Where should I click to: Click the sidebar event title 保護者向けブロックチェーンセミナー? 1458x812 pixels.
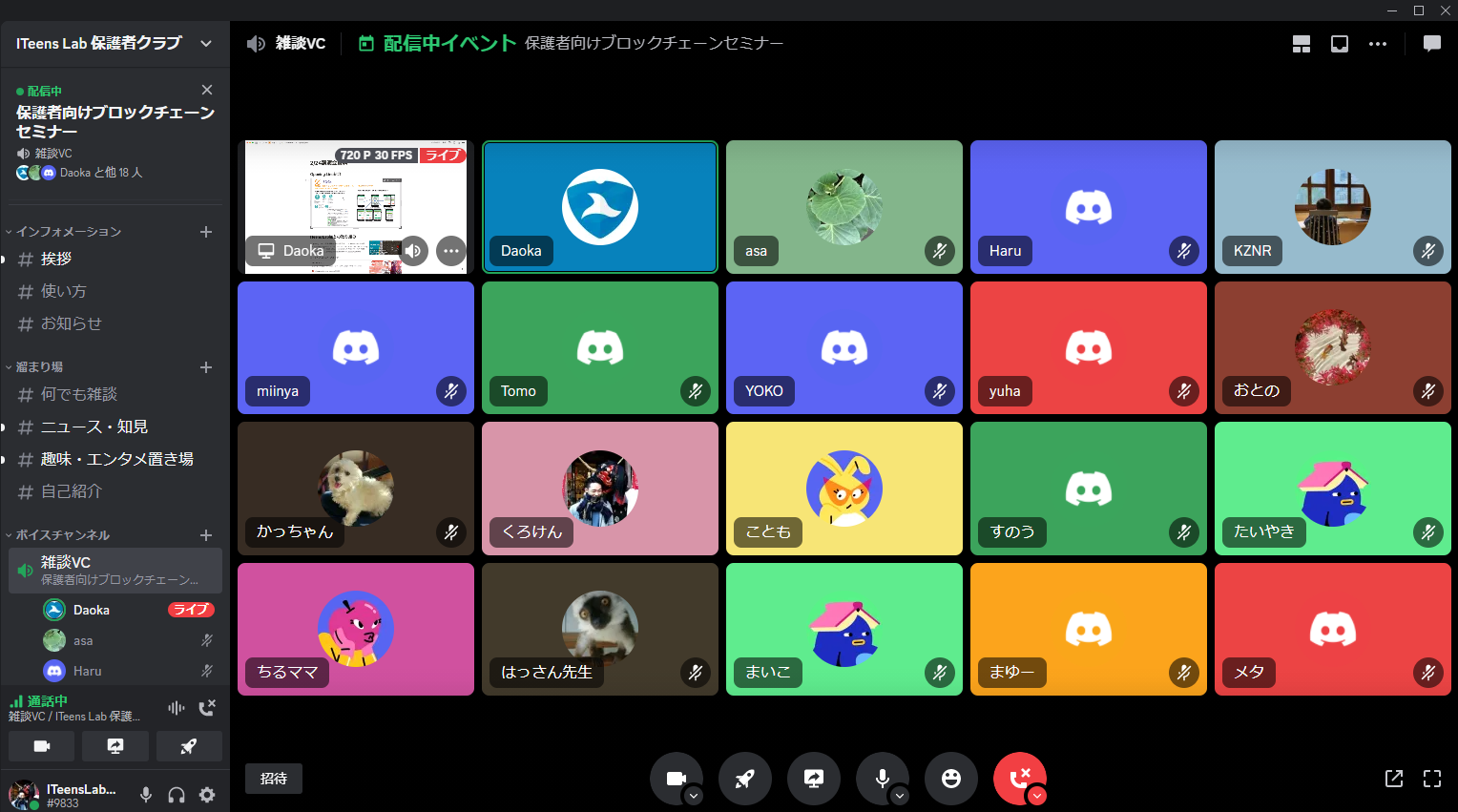click(115, 121)
